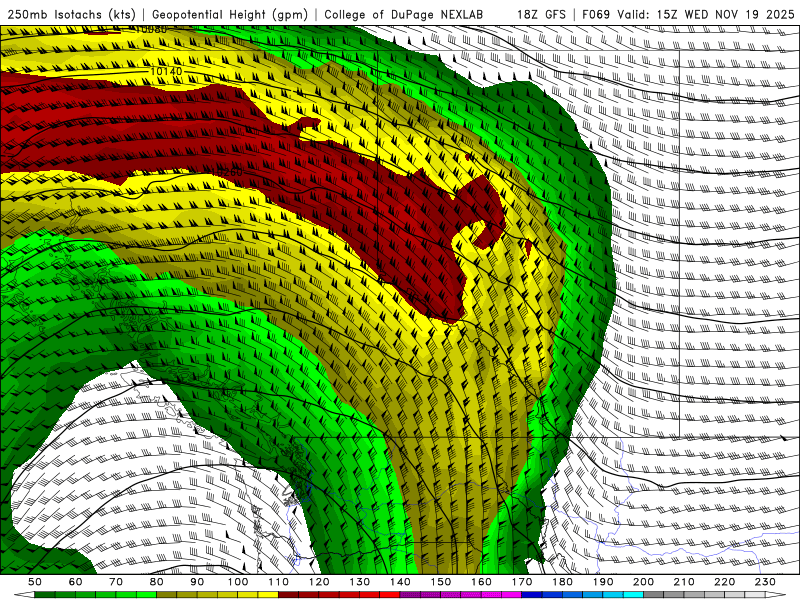Click the 10260 contour label in the red jet core

[227, 172]
